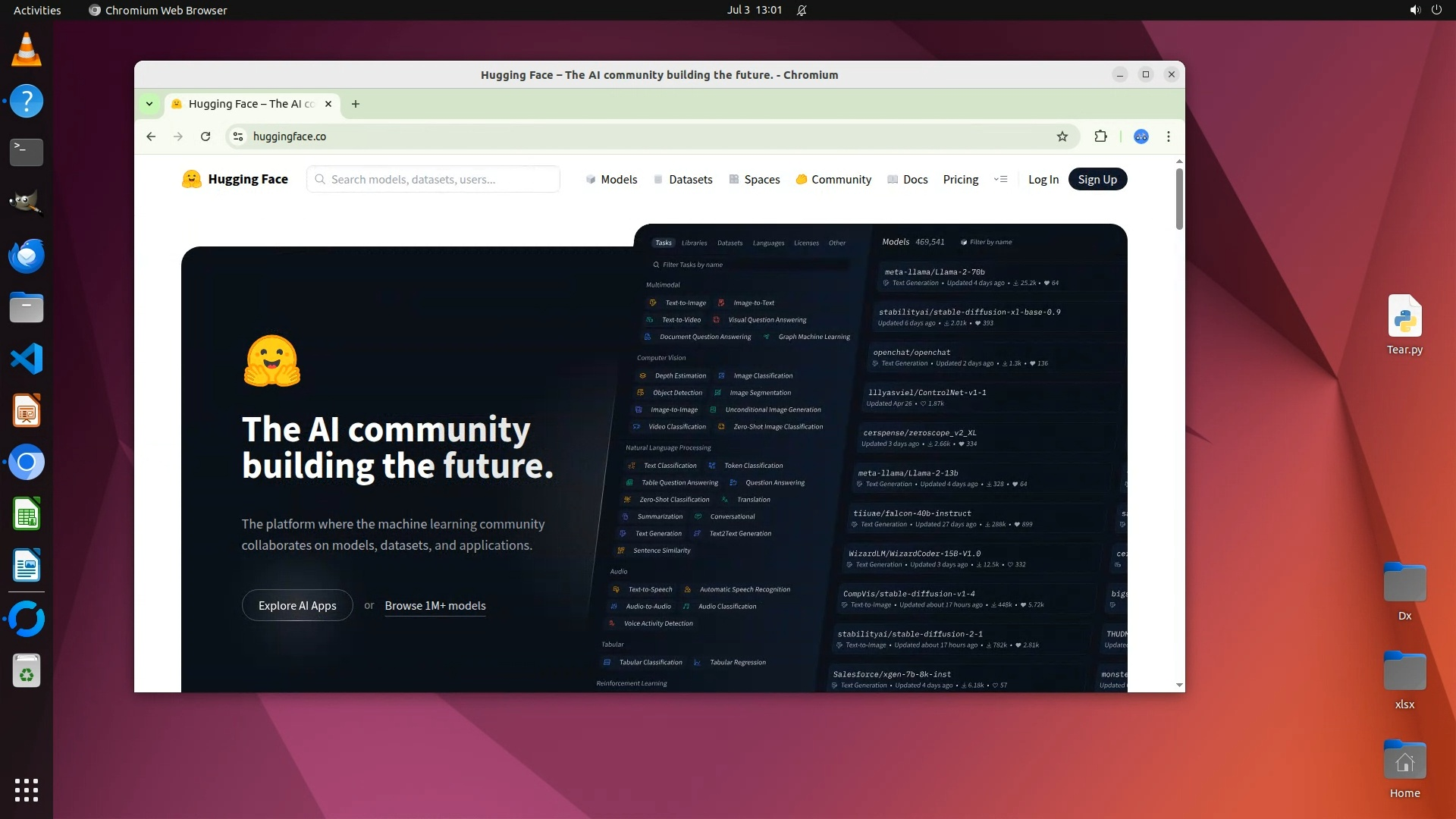View site information icon in address bar
1456x819 pixels.
[238, 136]
